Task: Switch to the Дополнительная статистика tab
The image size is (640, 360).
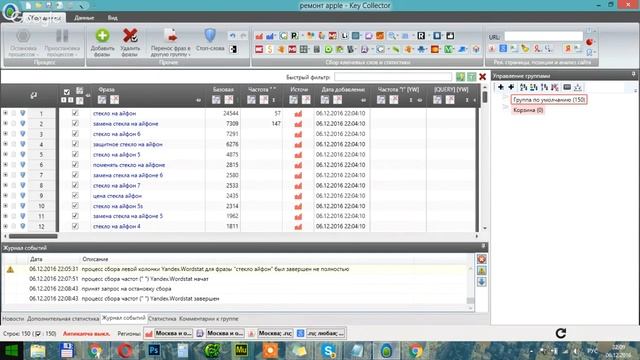Action: coord(63,319)
